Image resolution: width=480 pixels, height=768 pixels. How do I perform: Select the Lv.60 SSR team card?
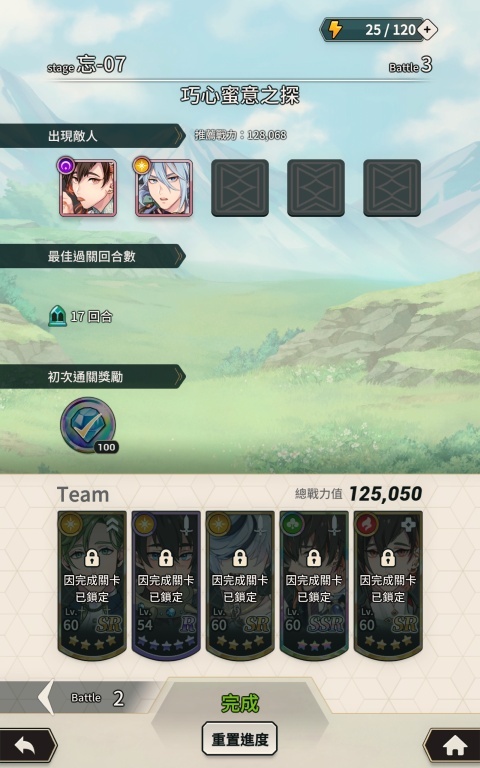point(314,585)
